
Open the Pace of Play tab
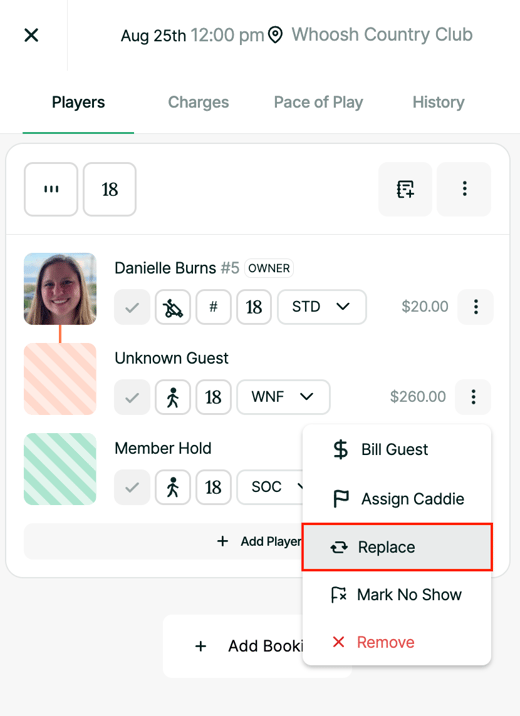(x=318, y=102)
